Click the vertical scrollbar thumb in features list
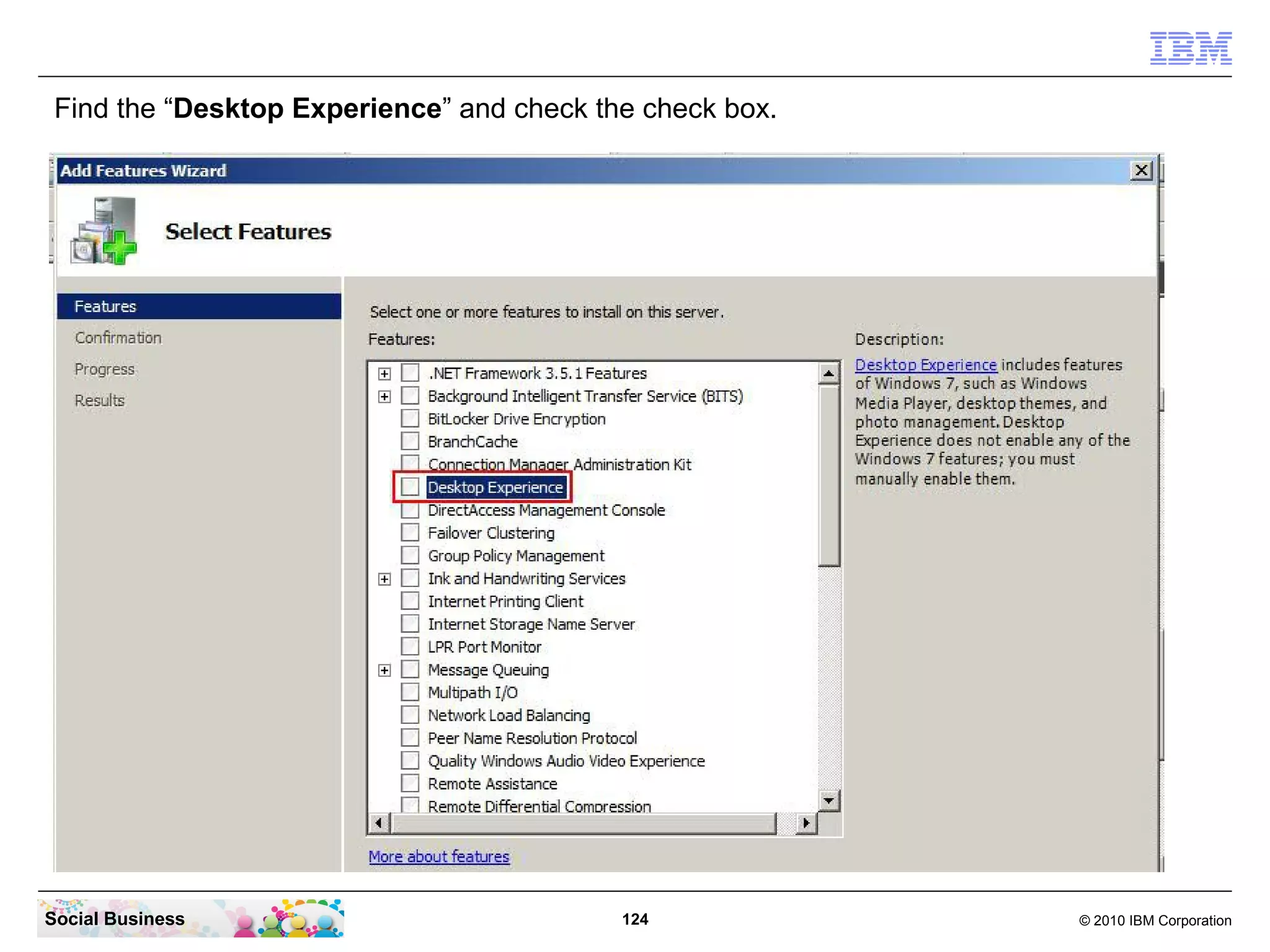The image size is (1270, 952). click(x=828, y=475)
